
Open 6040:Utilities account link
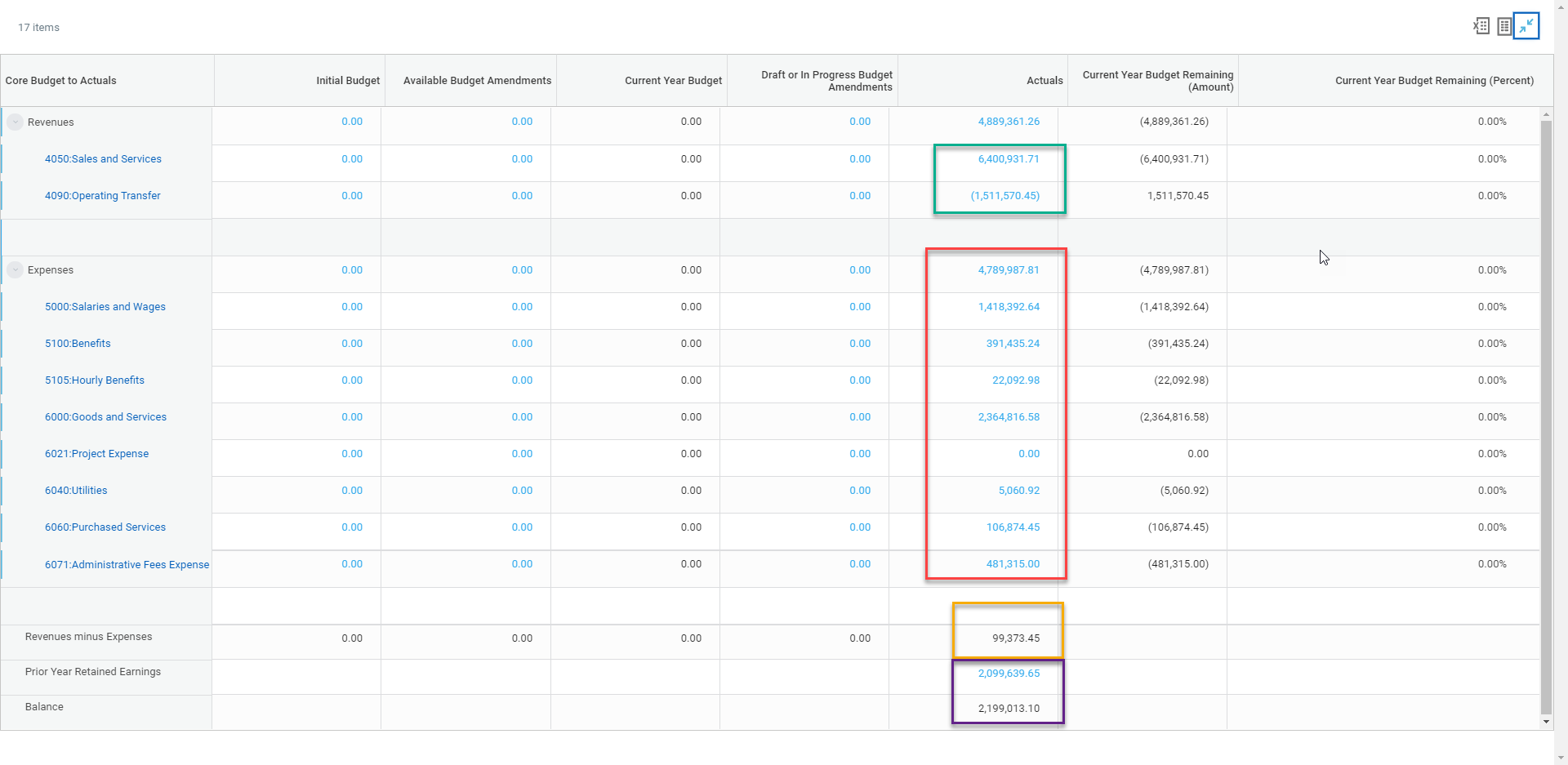(x=76, y=491)
